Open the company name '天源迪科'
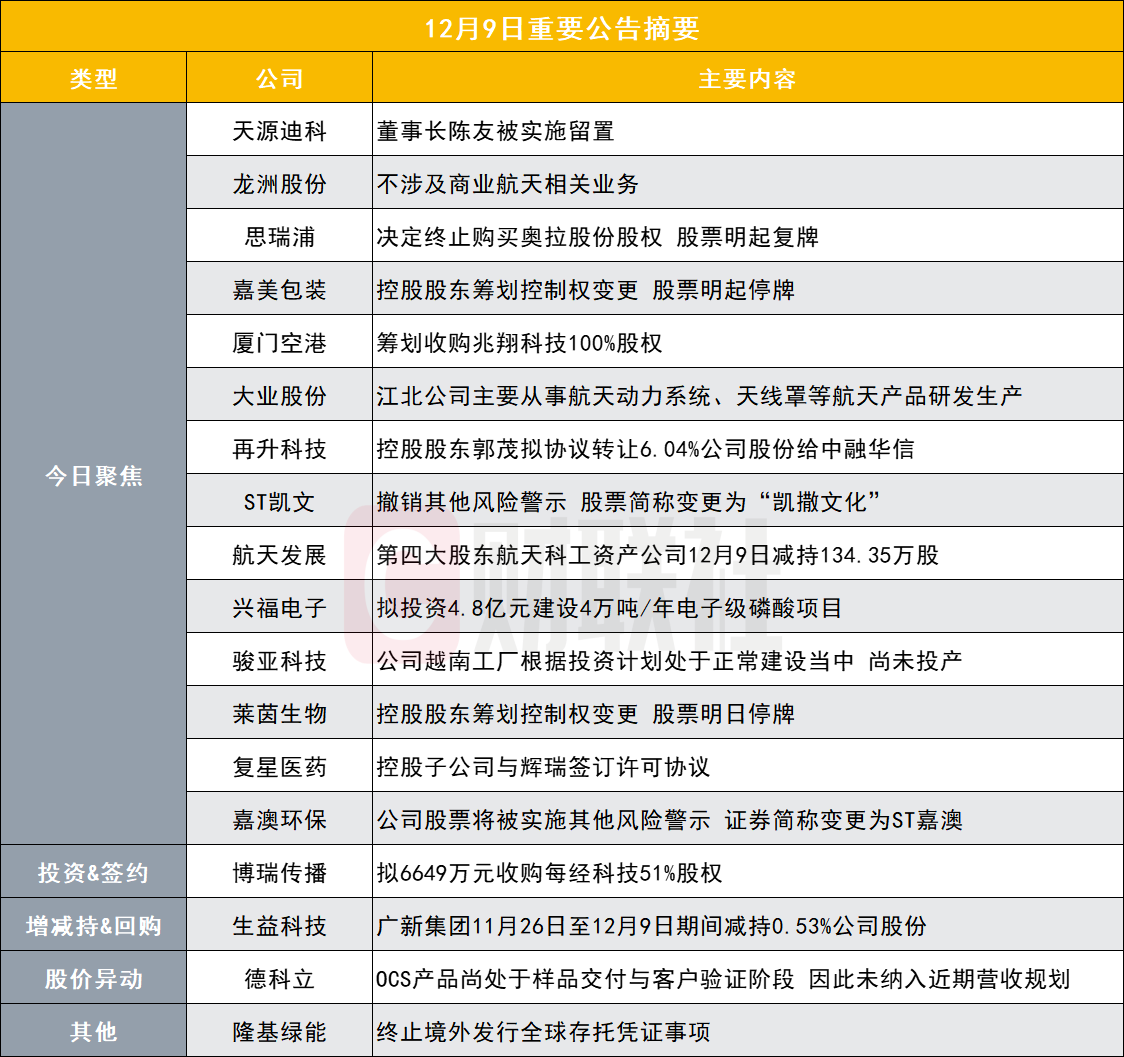1124x1057 pixels. (279, 131)
